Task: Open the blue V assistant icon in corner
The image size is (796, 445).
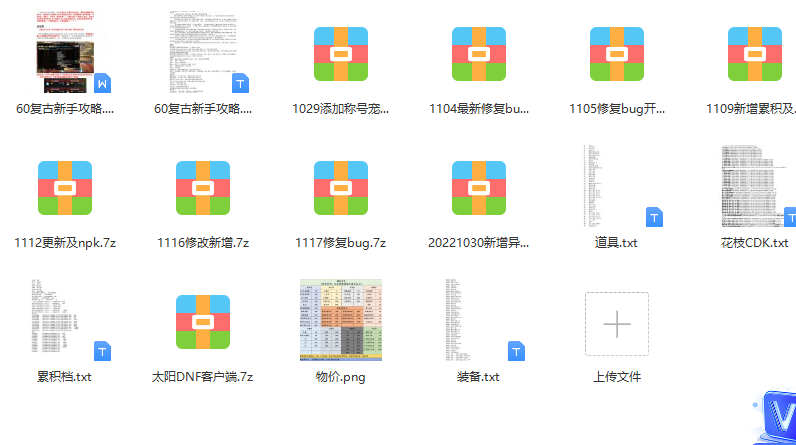Action: coord(777,418)
